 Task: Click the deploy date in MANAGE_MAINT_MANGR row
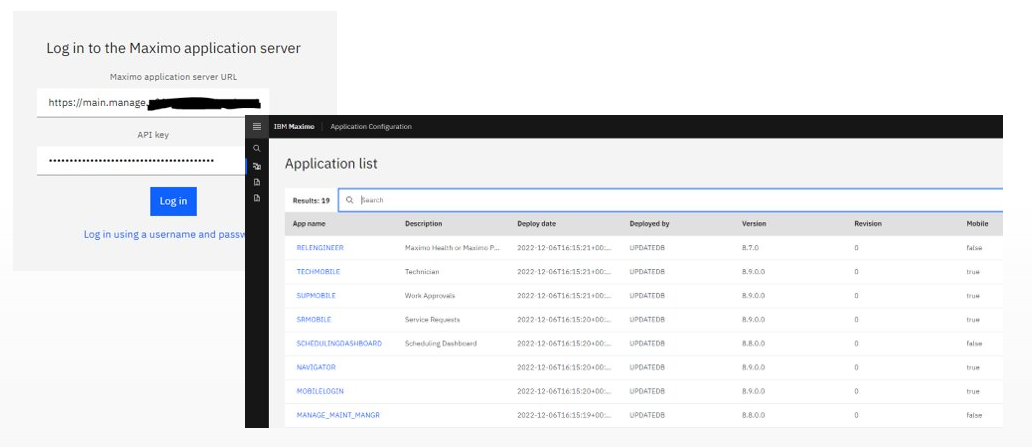[x=564, y=415]
